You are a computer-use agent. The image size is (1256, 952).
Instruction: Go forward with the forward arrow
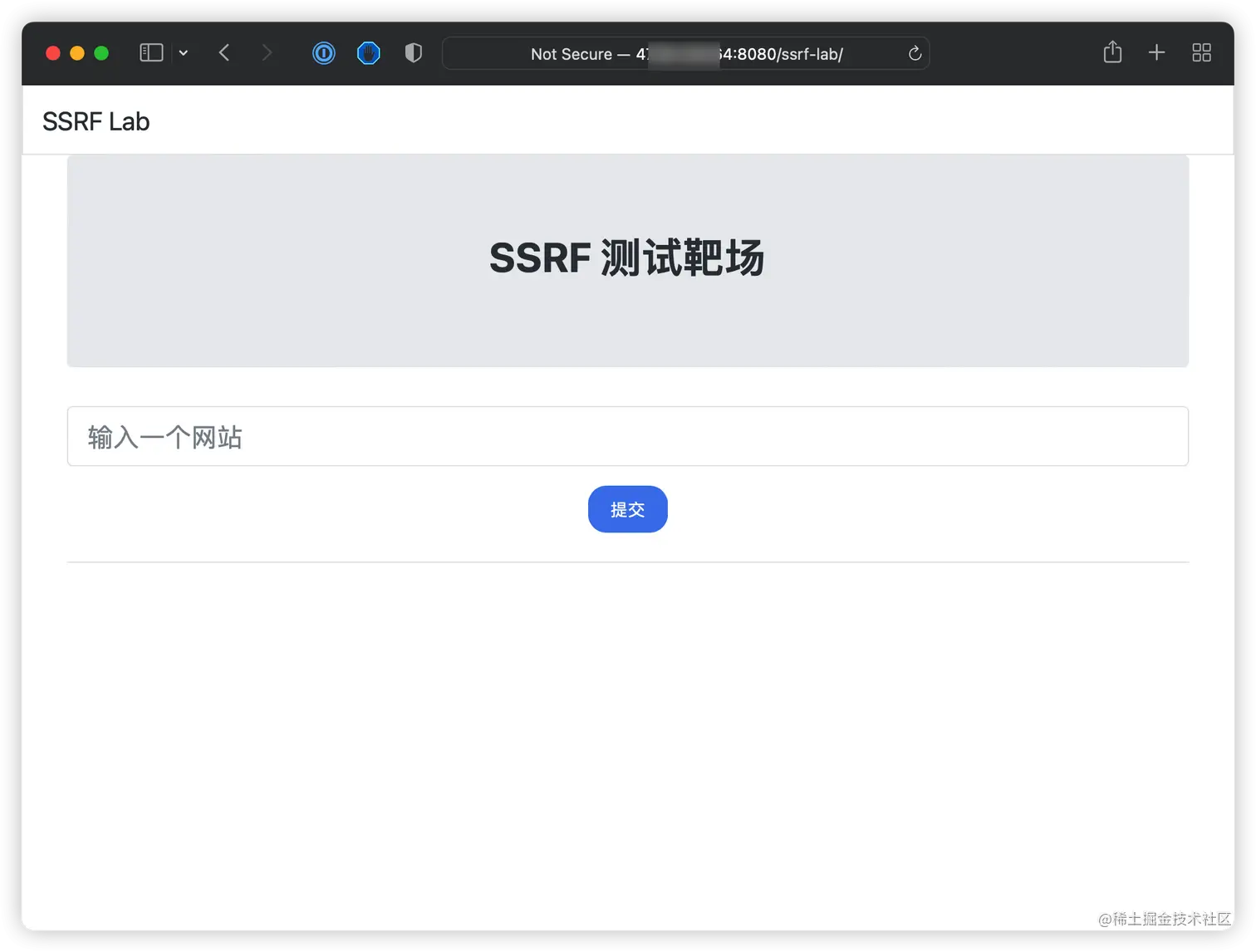coord(267,53)
